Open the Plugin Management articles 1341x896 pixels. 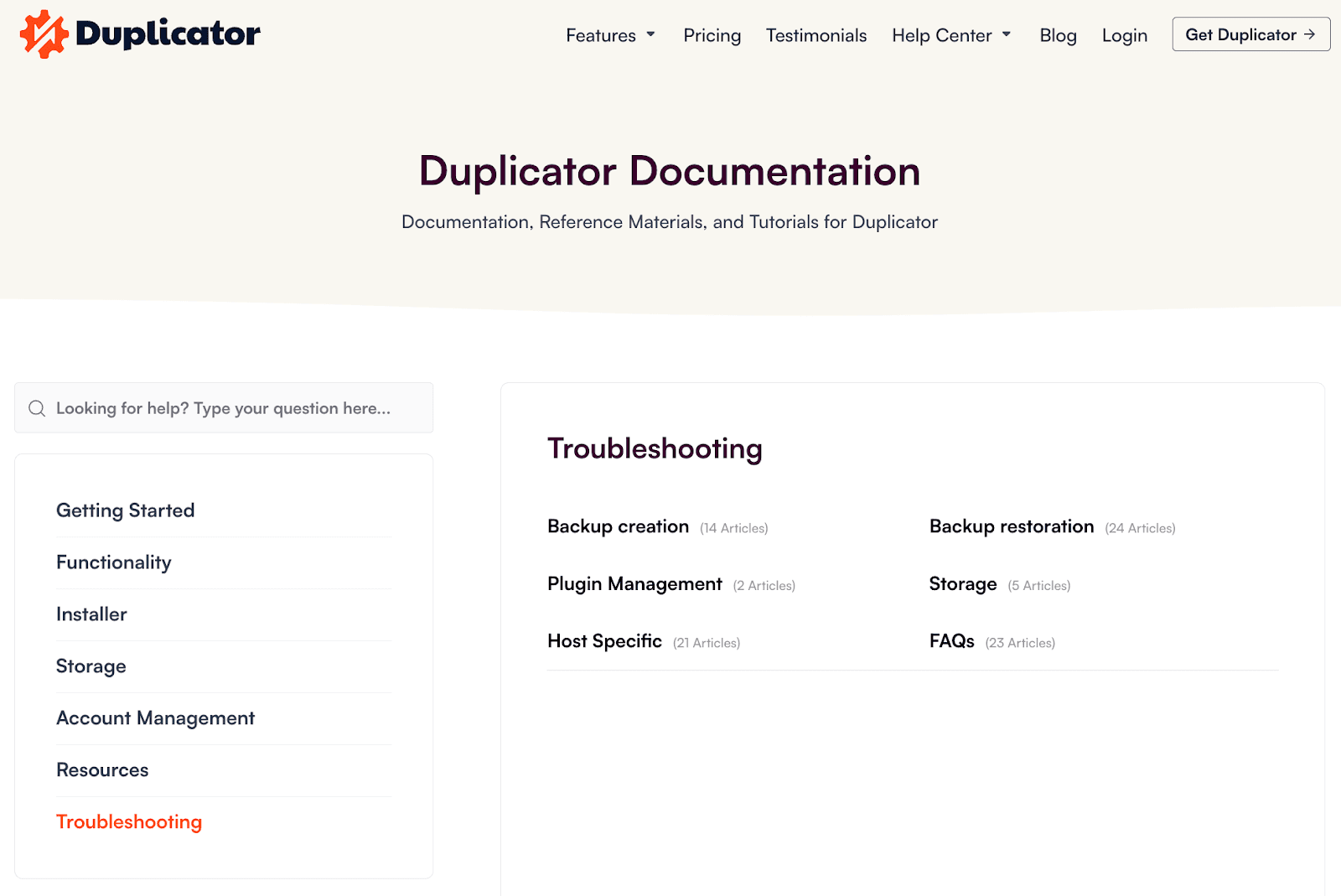[x=634, y=583]
